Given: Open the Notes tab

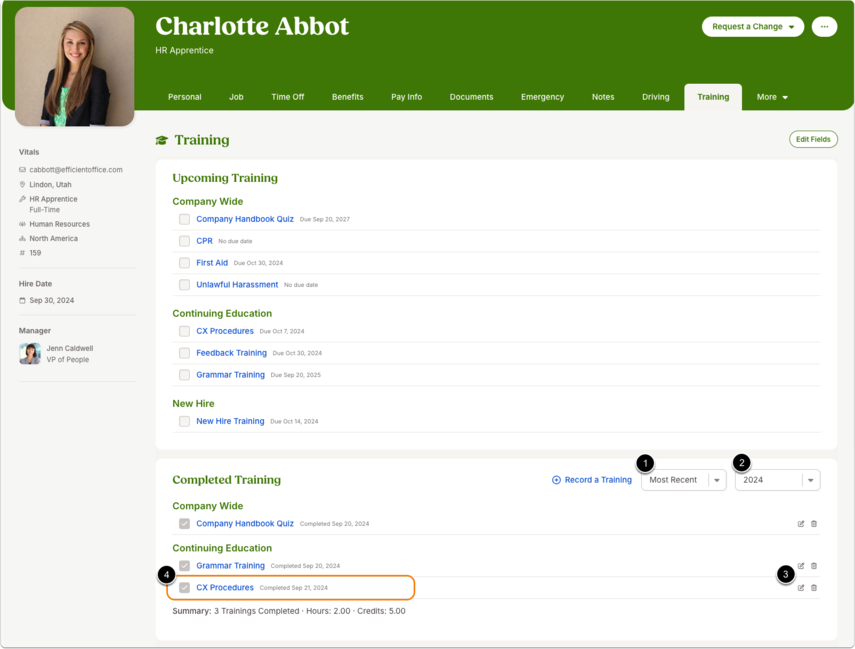Looking at the screenshot, I should pyautogui.click(x=603, y=97).
